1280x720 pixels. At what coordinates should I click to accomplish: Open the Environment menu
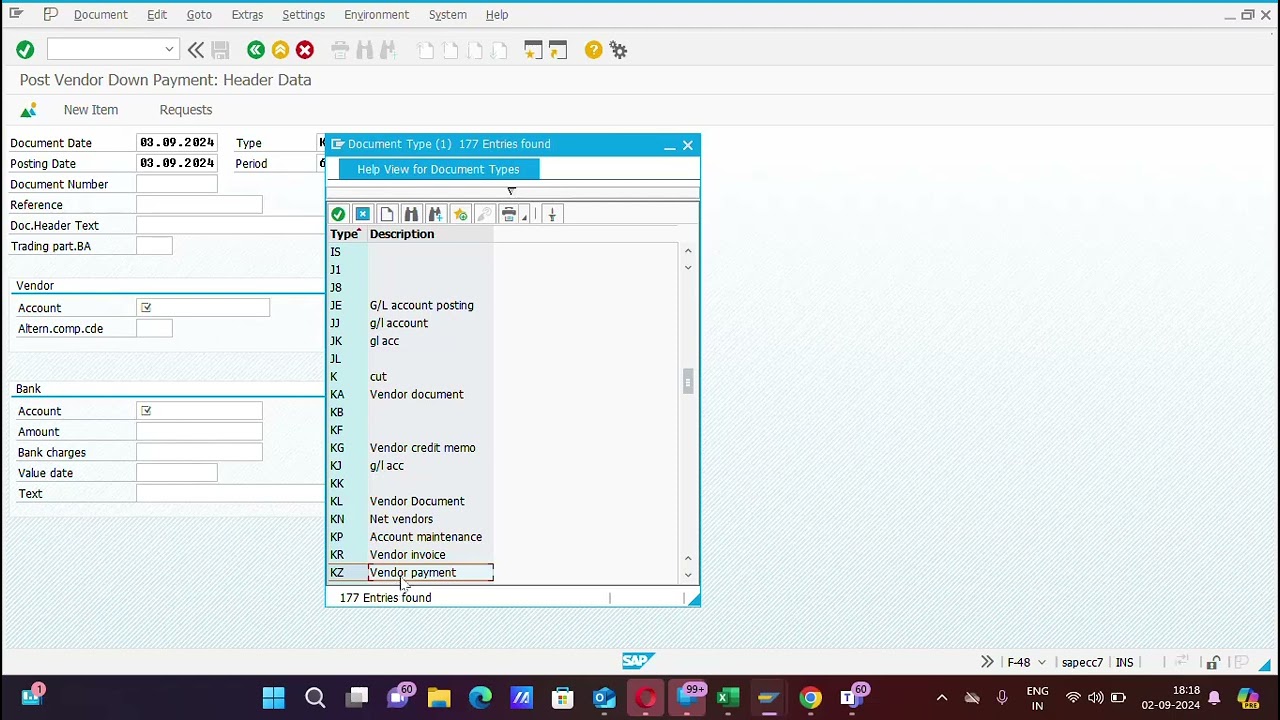(x=376, y=15)
